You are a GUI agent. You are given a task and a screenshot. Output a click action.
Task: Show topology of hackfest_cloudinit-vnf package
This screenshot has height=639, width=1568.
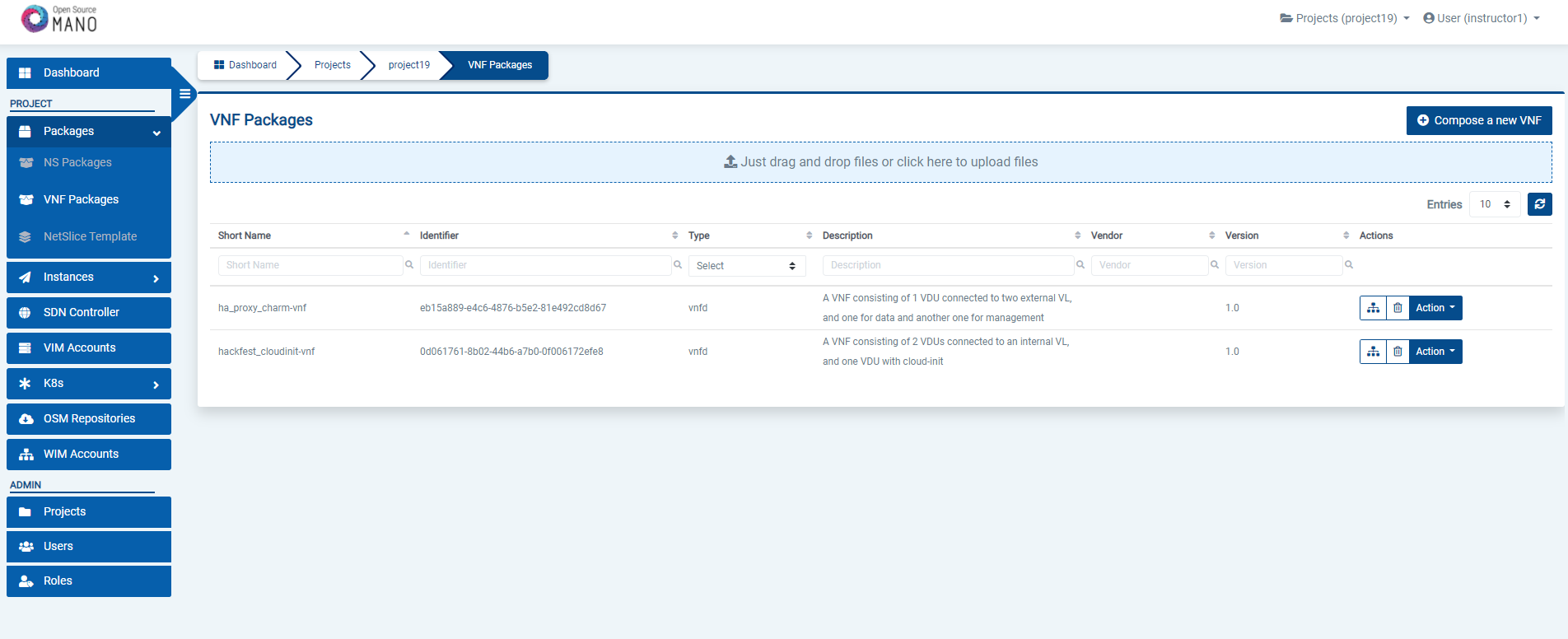tap(1373, 352)
